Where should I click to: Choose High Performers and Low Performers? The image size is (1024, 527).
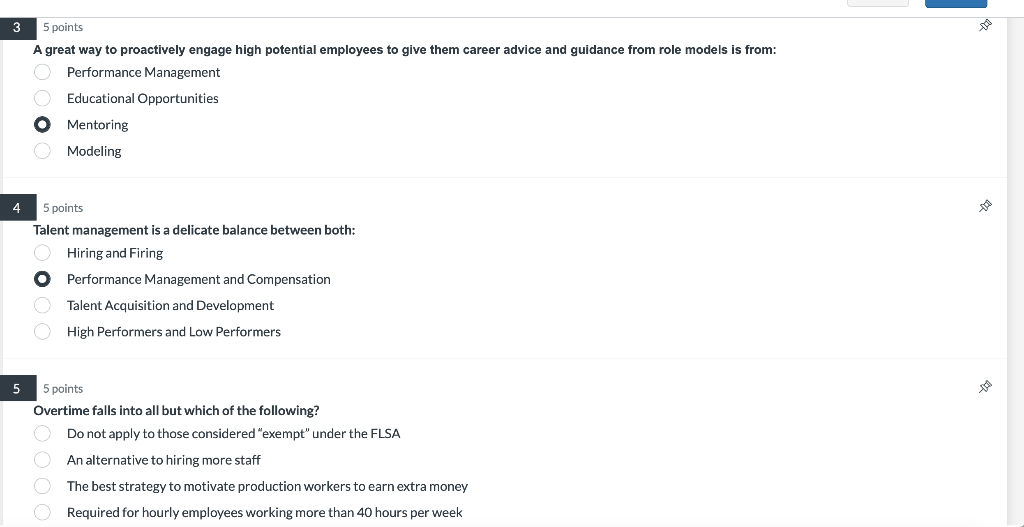[x=42, y=332]
